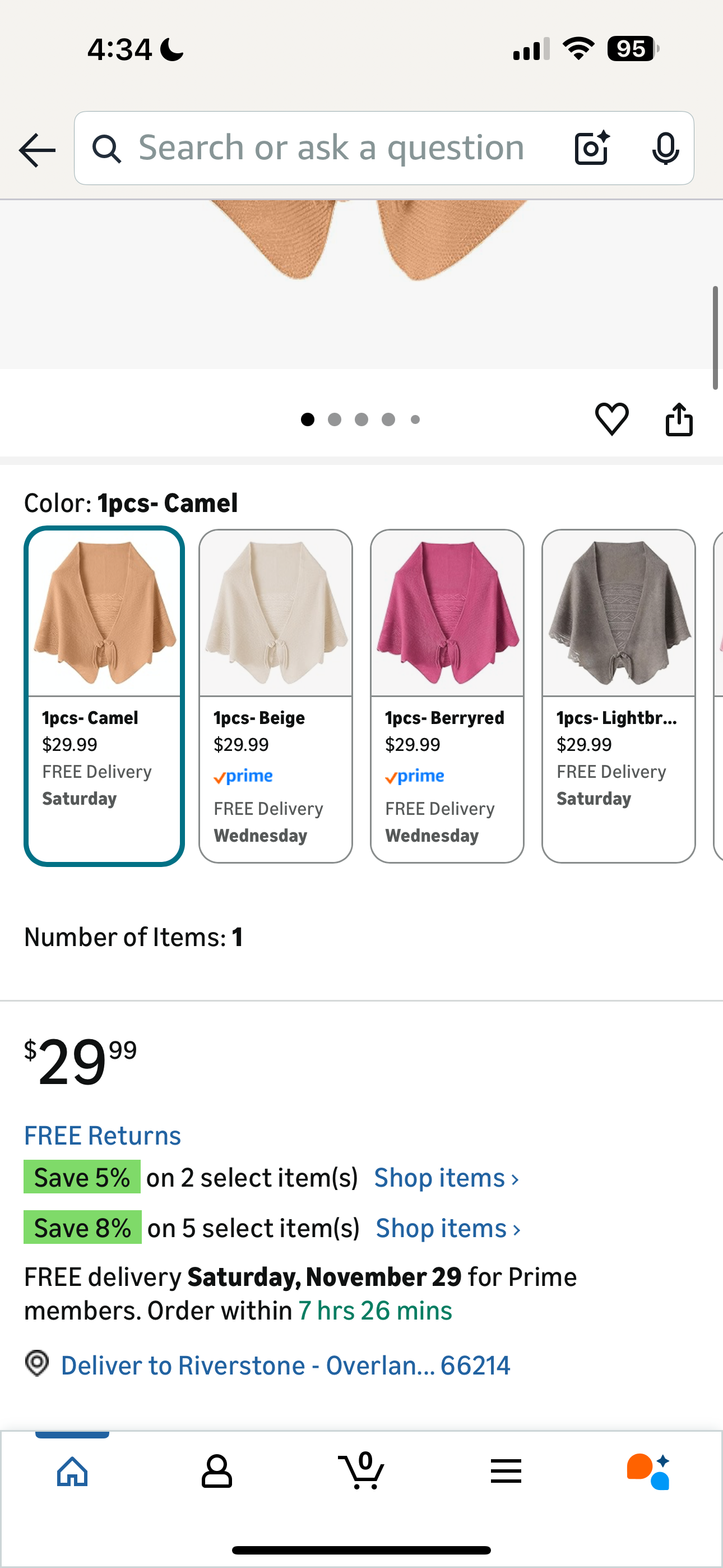Confirm the selected 1pcs- Camel swatch

click(104, 694)
